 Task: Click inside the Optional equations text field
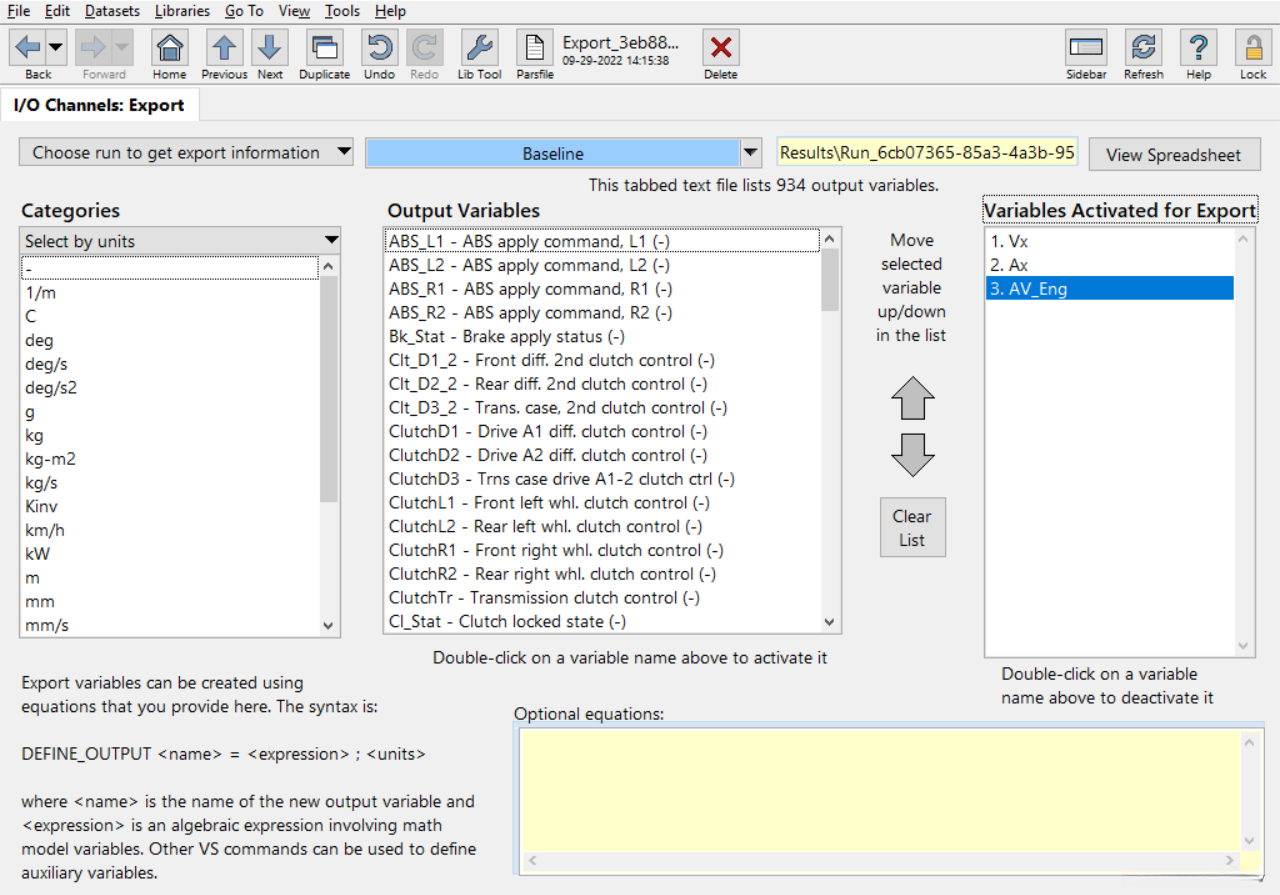[x=878, y=790]
